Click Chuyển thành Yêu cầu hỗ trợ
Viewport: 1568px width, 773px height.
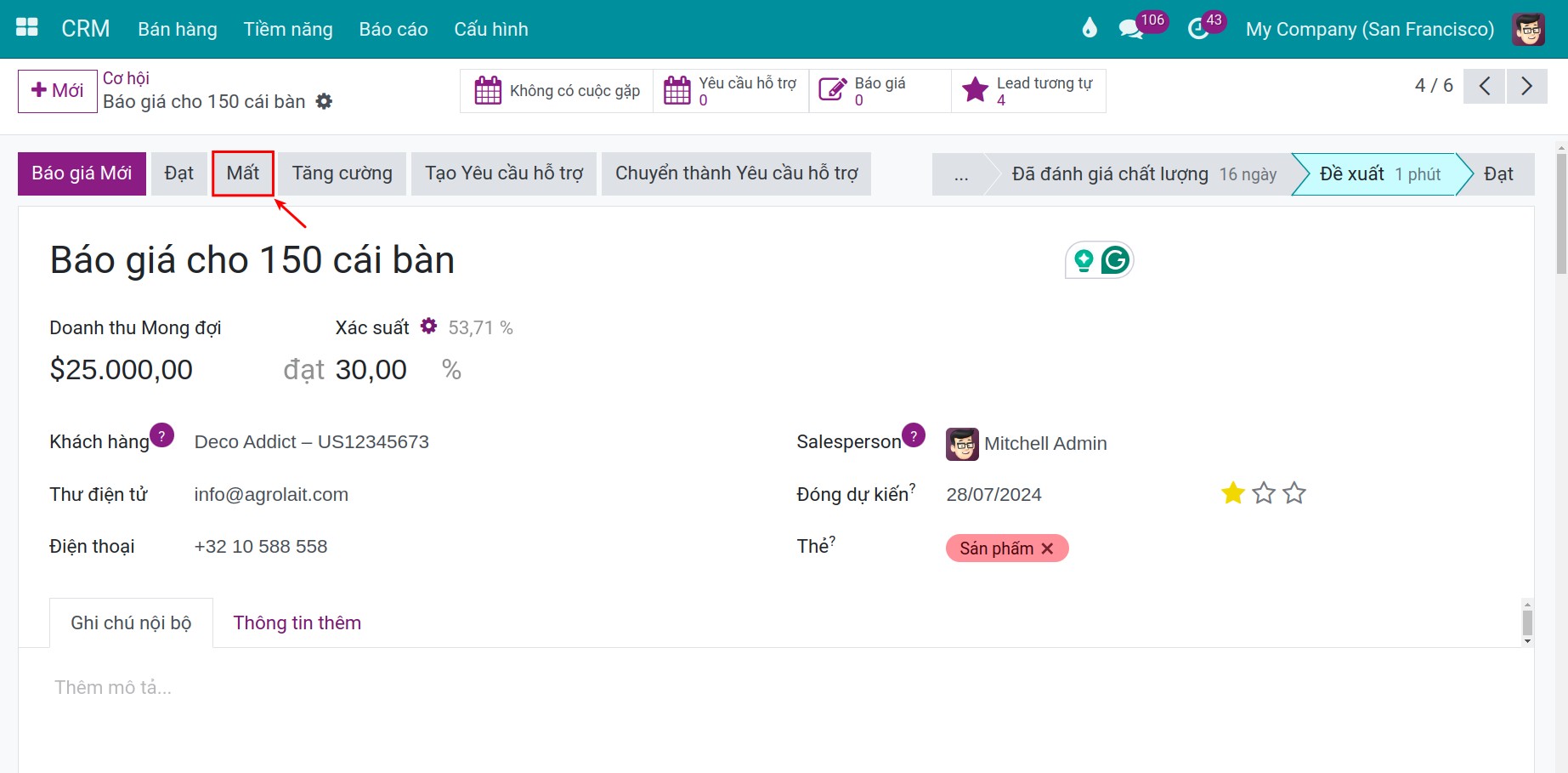736,173
